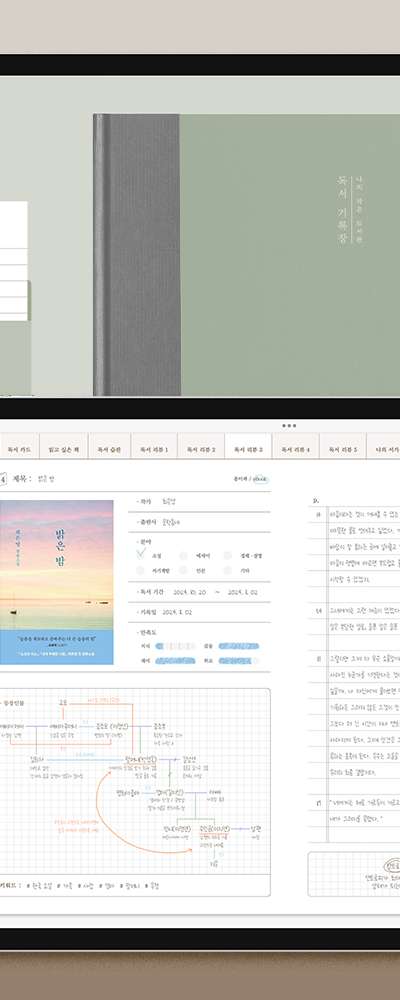Click the 기록일 record date field

[x=200, y=612]
